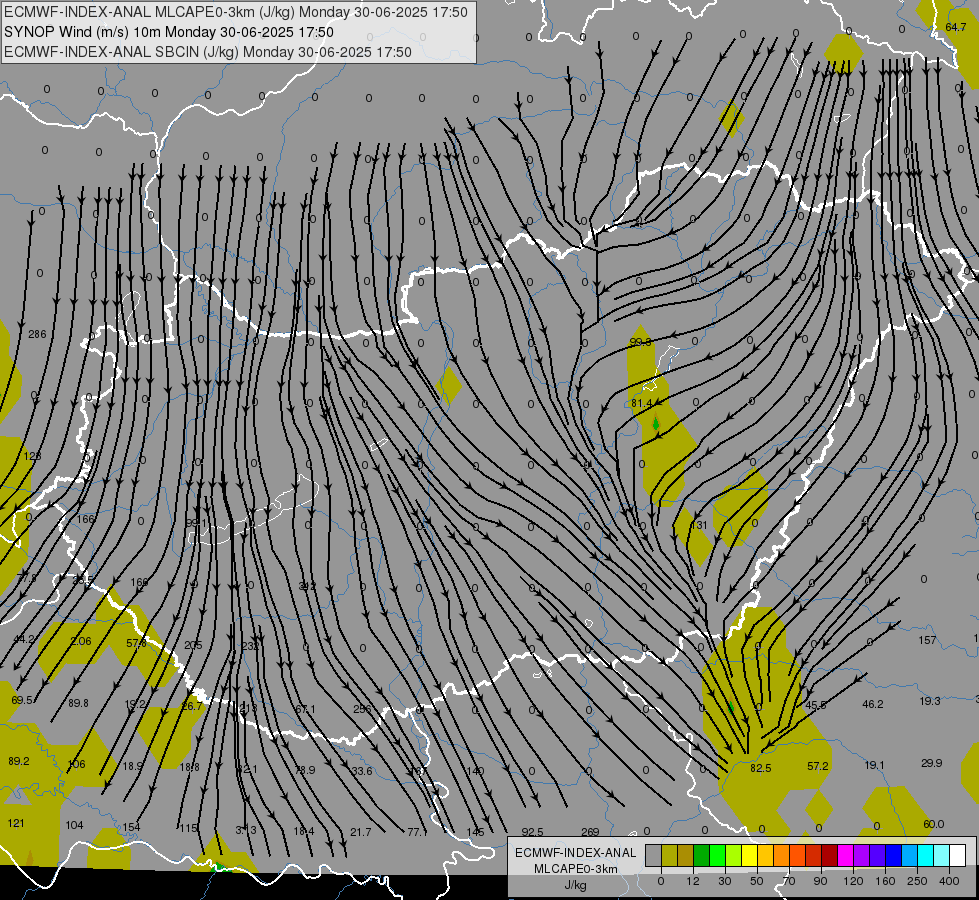Click the white legend swatch
This screenshot has width=979, height=900.
958,855
